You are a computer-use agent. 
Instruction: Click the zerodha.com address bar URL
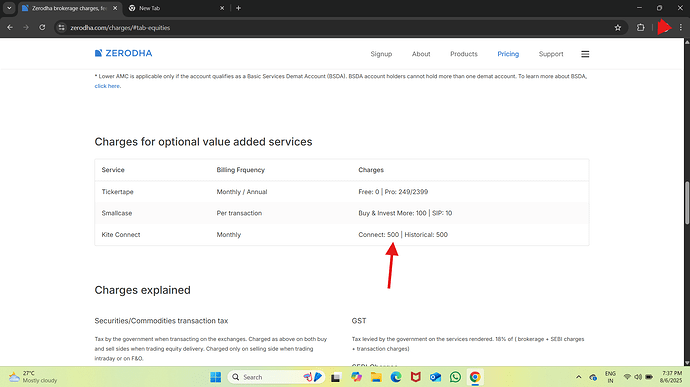pos(120,27)
